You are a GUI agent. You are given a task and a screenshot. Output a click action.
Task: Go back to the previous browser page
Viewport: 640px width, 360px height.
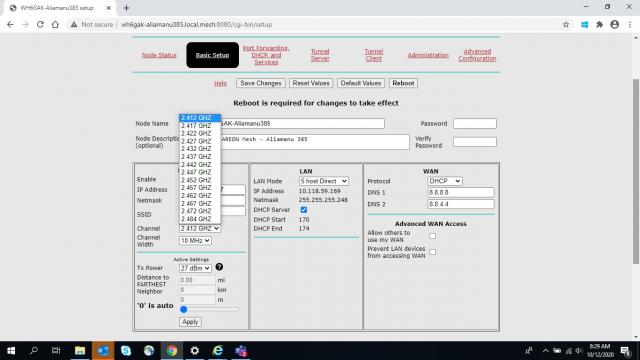(10, 24)
